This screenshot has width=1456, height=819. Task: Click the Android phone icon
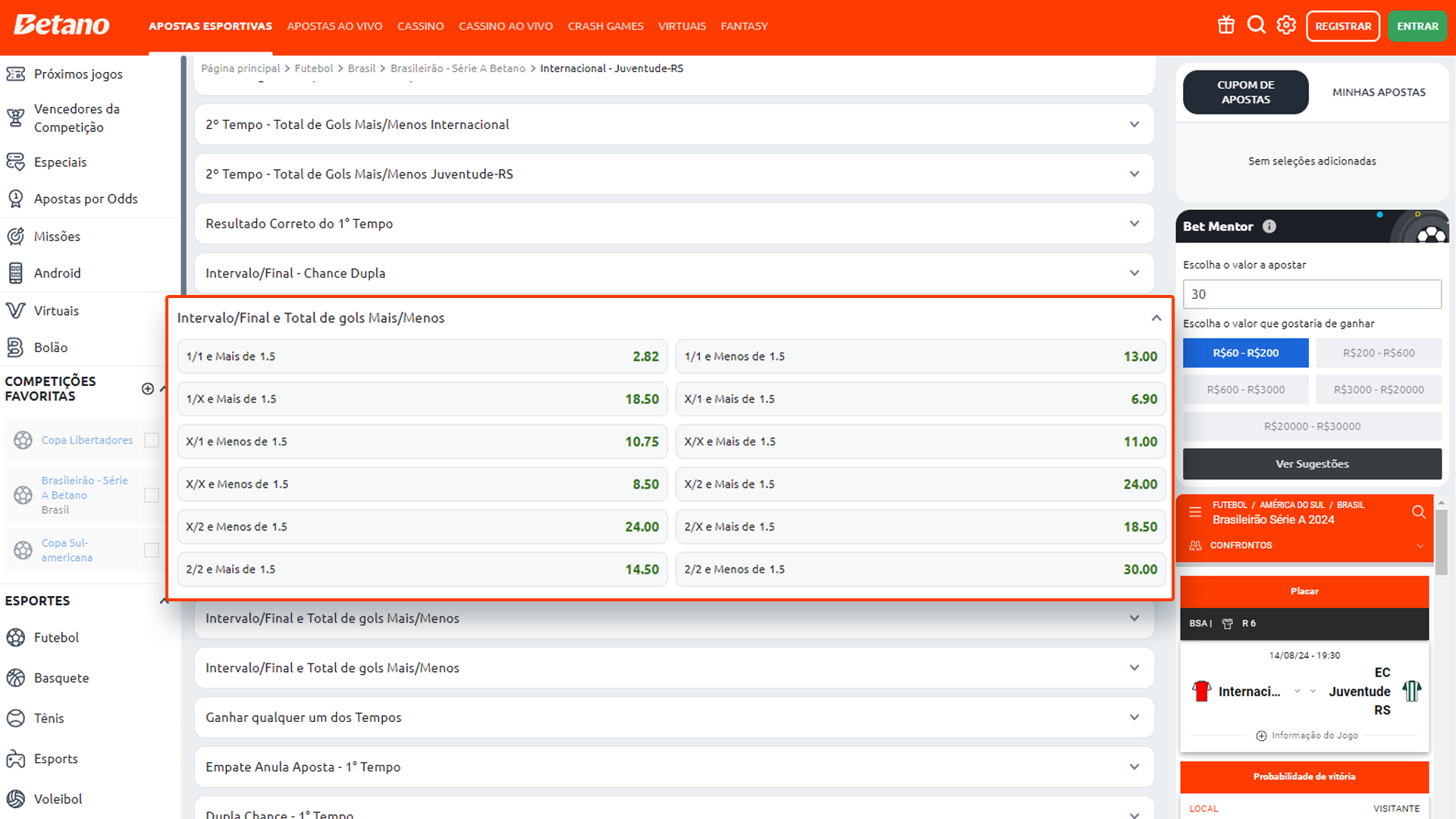coord(15,273)
